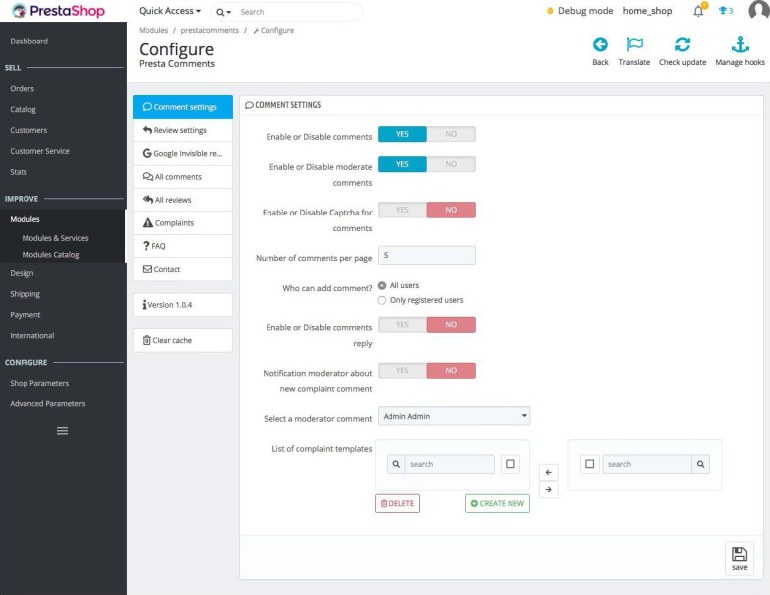
Task: Click the Modules breadcrumb link
Action: tap(153, 30)
